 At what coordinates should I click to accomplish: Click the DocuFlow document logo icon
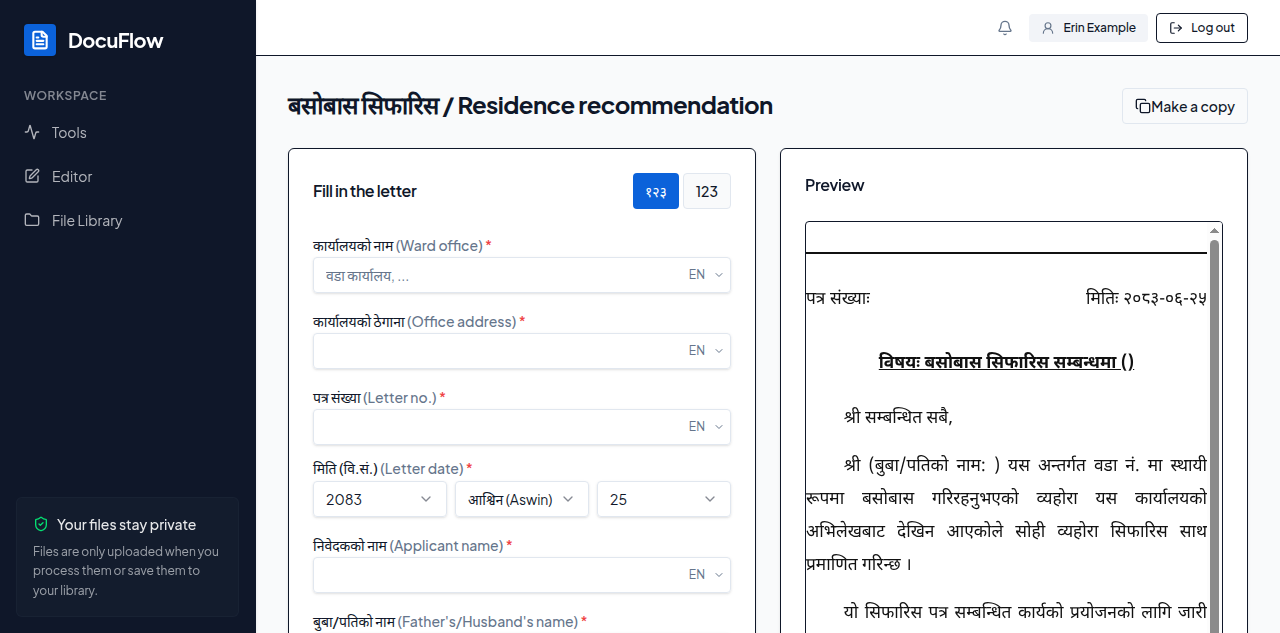click(40, 40)
